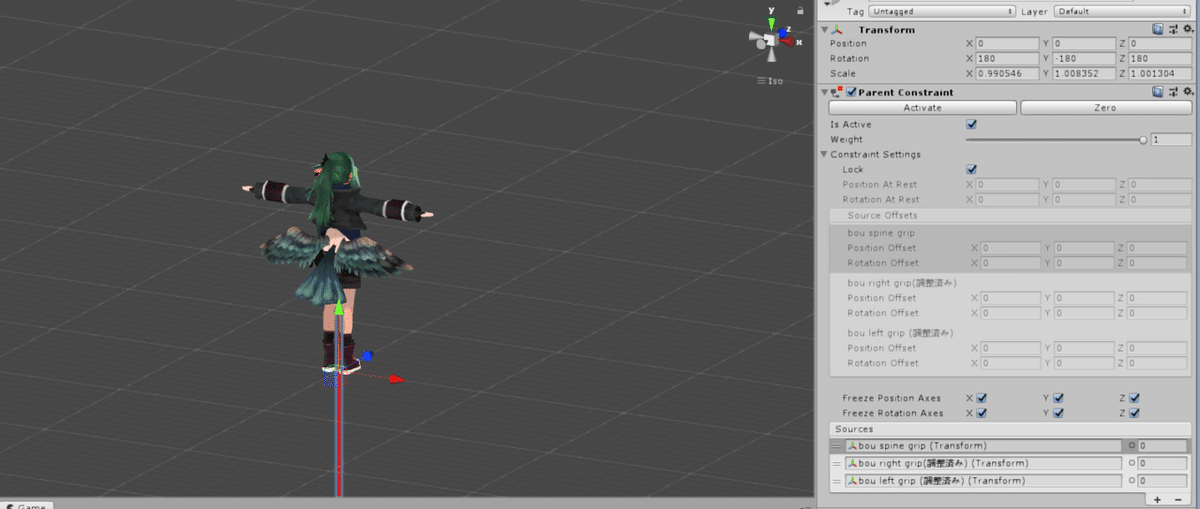The width and height of the screenshot is (1200, 509).
Task: Grab the reorder handle of bou left grip row
Action: click(836, 481)
